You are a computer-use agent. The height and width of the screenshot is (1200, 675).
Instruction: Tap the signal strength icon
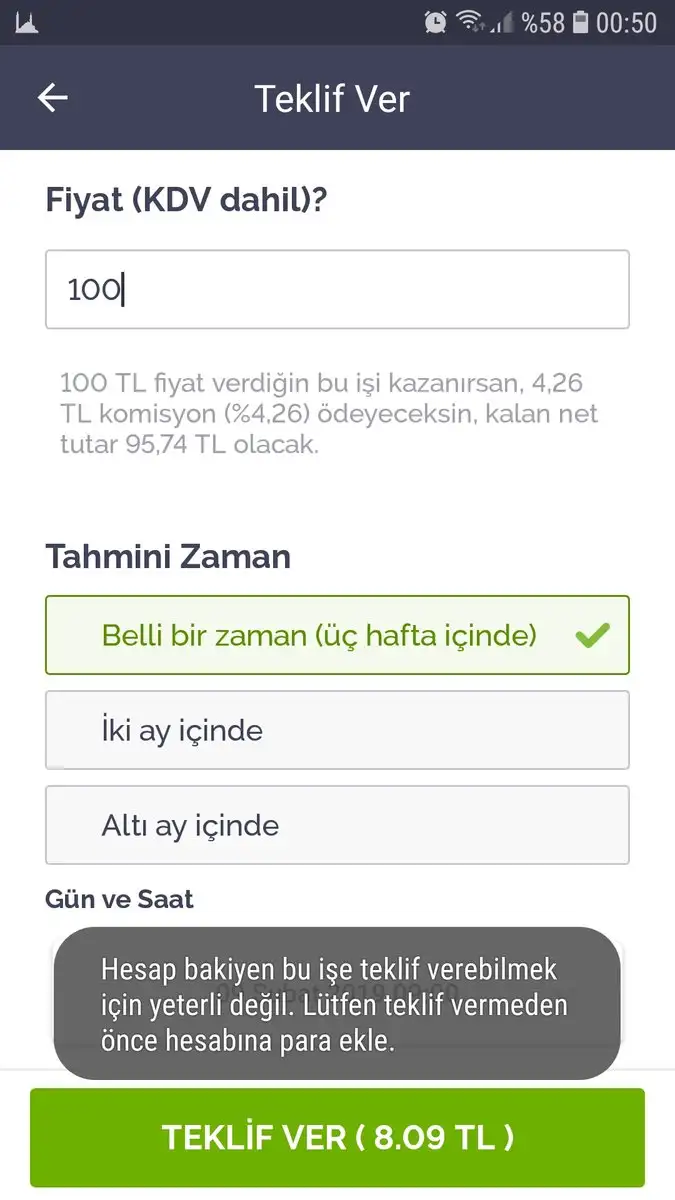501,22
